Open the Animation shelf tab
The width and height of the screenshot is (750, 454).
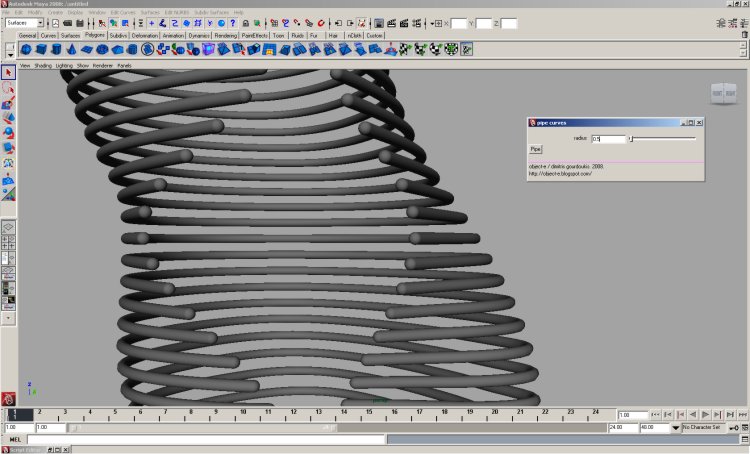pyautogui.click(x=173, y=35)
